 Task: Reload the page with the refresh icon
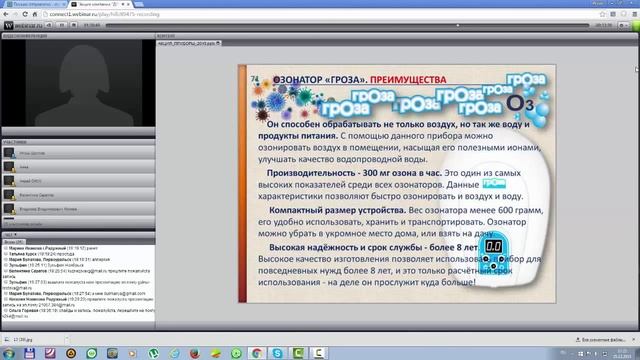click(25, 14)
